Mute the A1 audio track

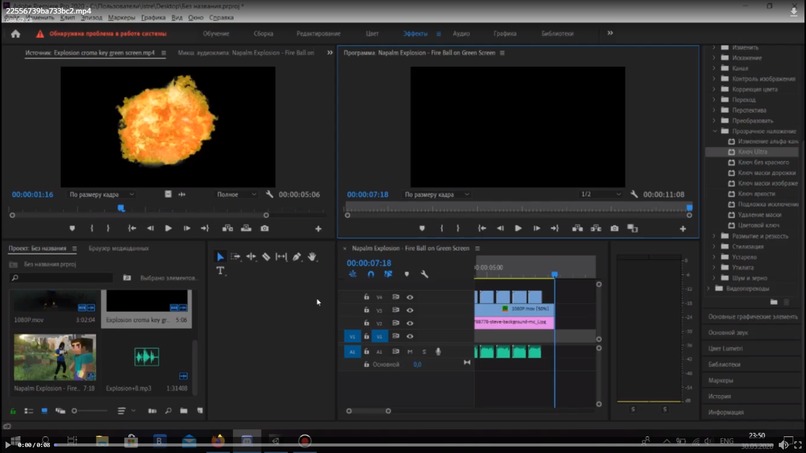[410, 352]
